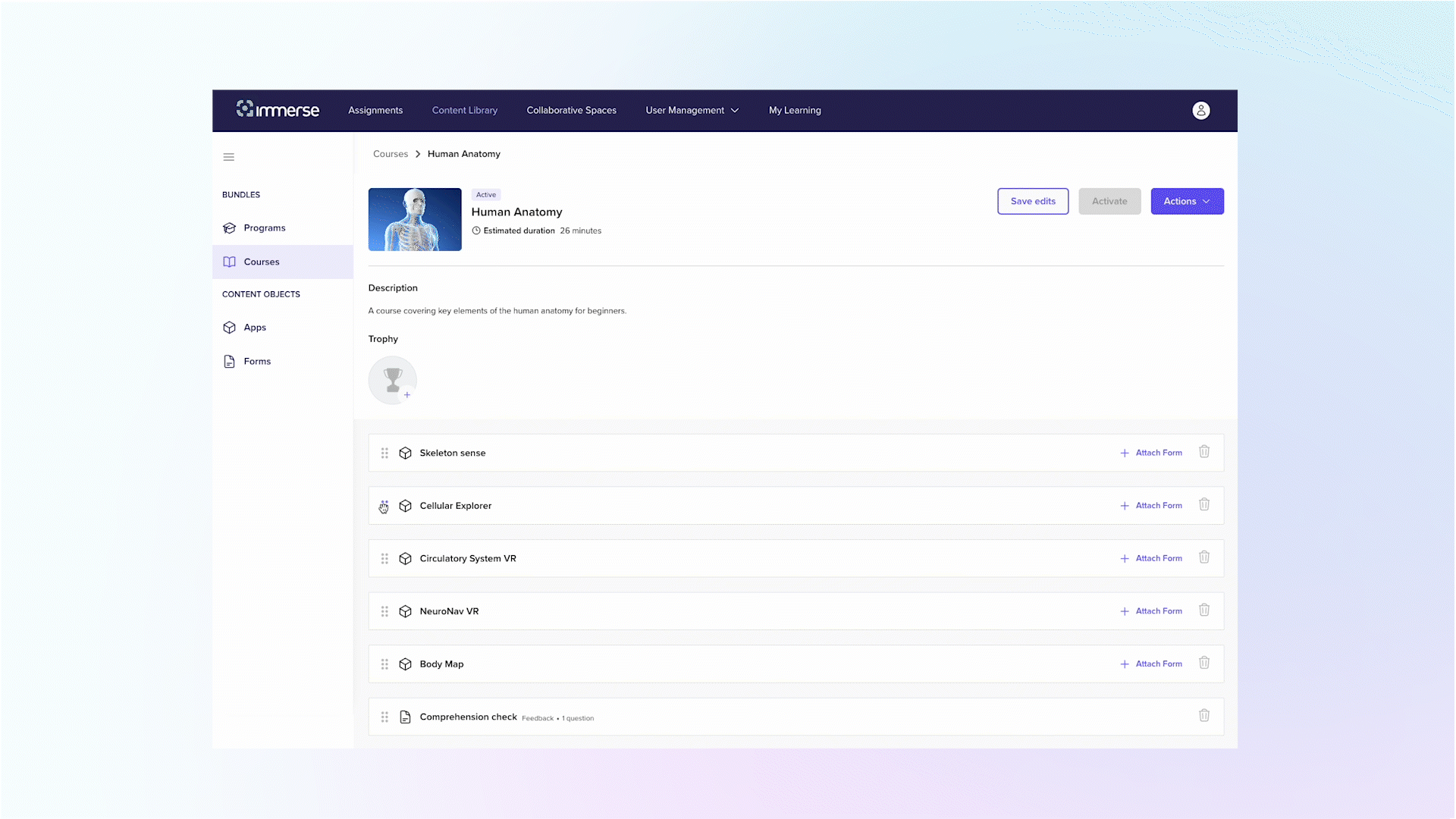Click the NeuroNav VR item name
This screenshot has width=1456, height=819.
click(449, 611)
